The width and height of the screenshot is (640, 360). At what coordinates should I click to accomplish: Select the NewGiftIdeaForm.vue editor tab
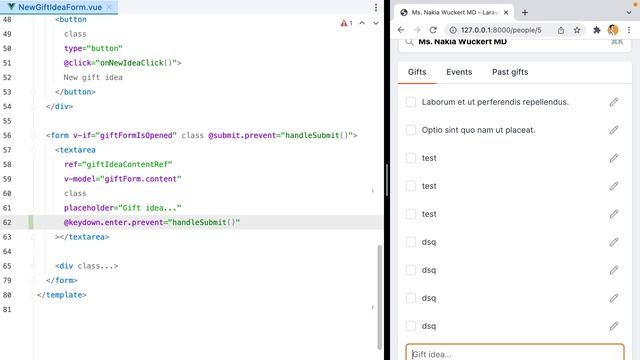(x=60, y=7)
